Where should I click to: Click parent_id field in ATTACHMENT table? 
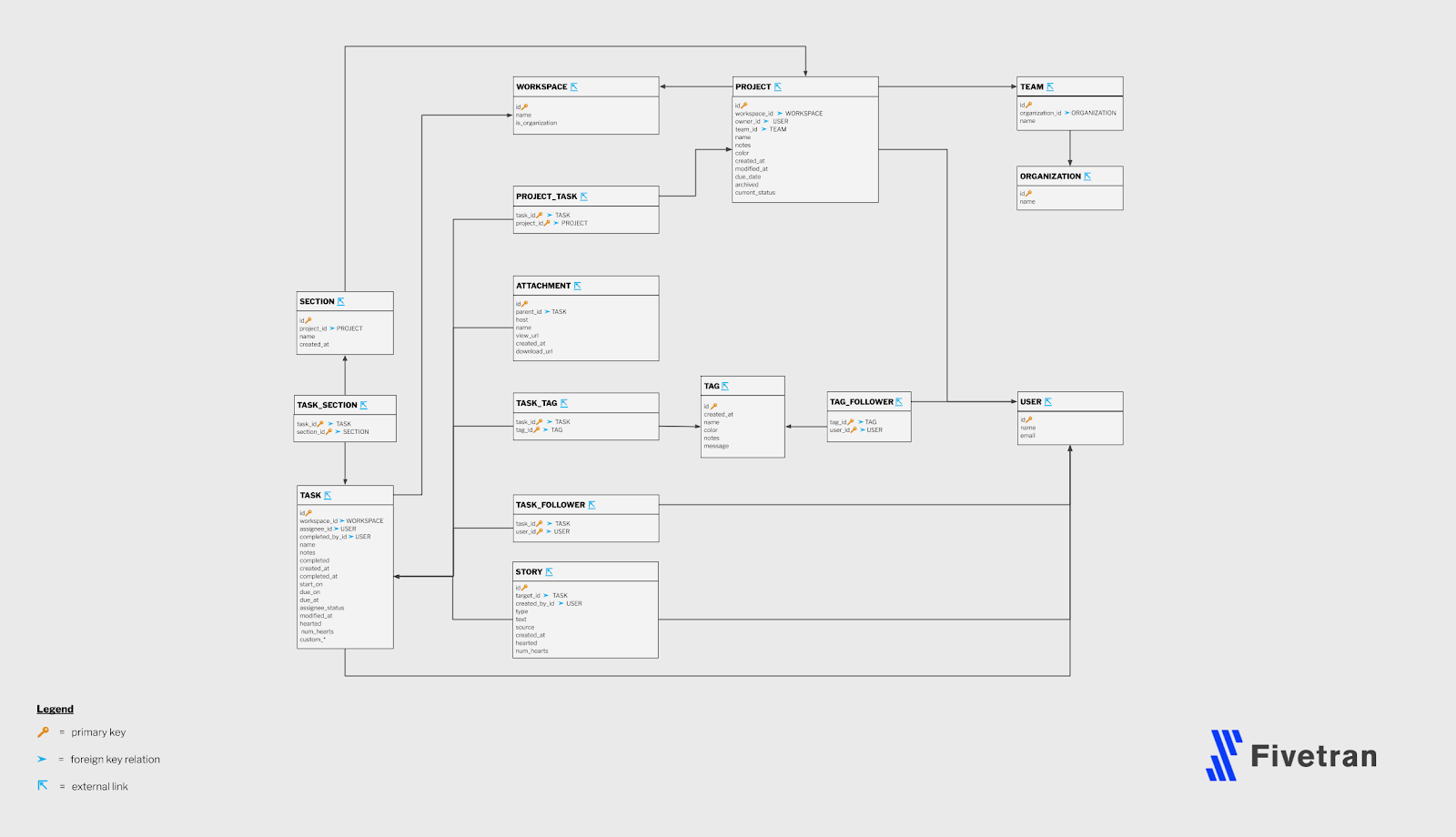[529, 312]
